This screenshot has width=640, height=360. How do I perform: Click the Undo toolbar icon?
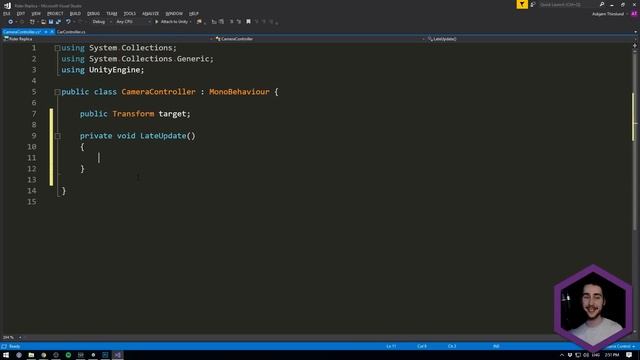tap(68, 22)
